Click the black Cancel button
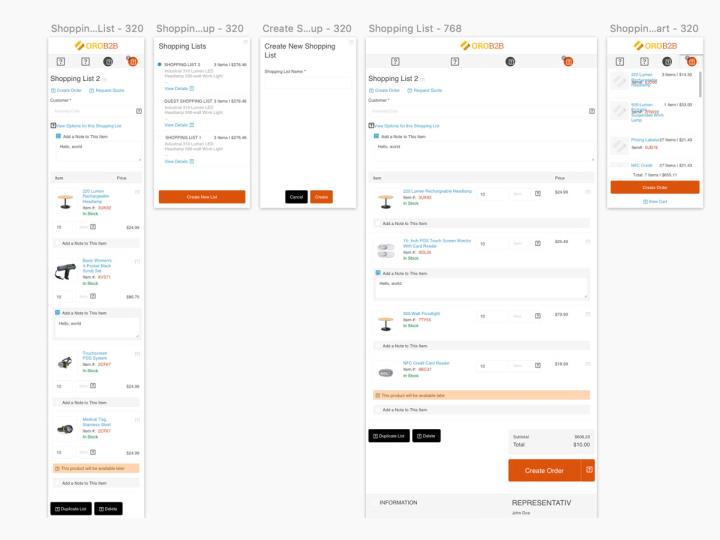Screen dimensions: 720x540 (x=296, y=197)
